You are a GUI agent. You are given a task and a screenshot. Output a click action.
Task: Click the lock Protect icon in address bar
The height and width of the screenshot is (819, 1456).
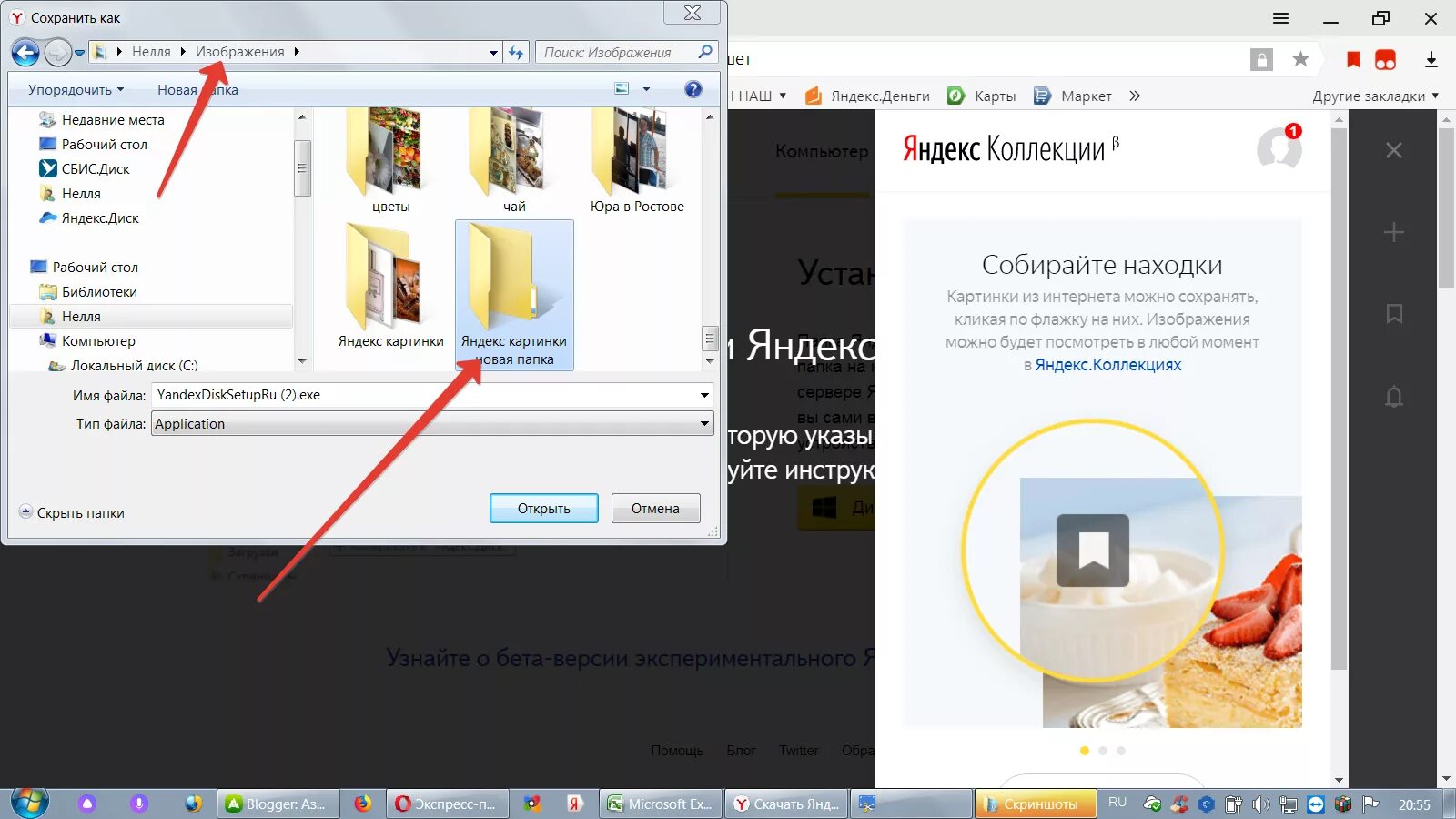tap(1261, 60)
